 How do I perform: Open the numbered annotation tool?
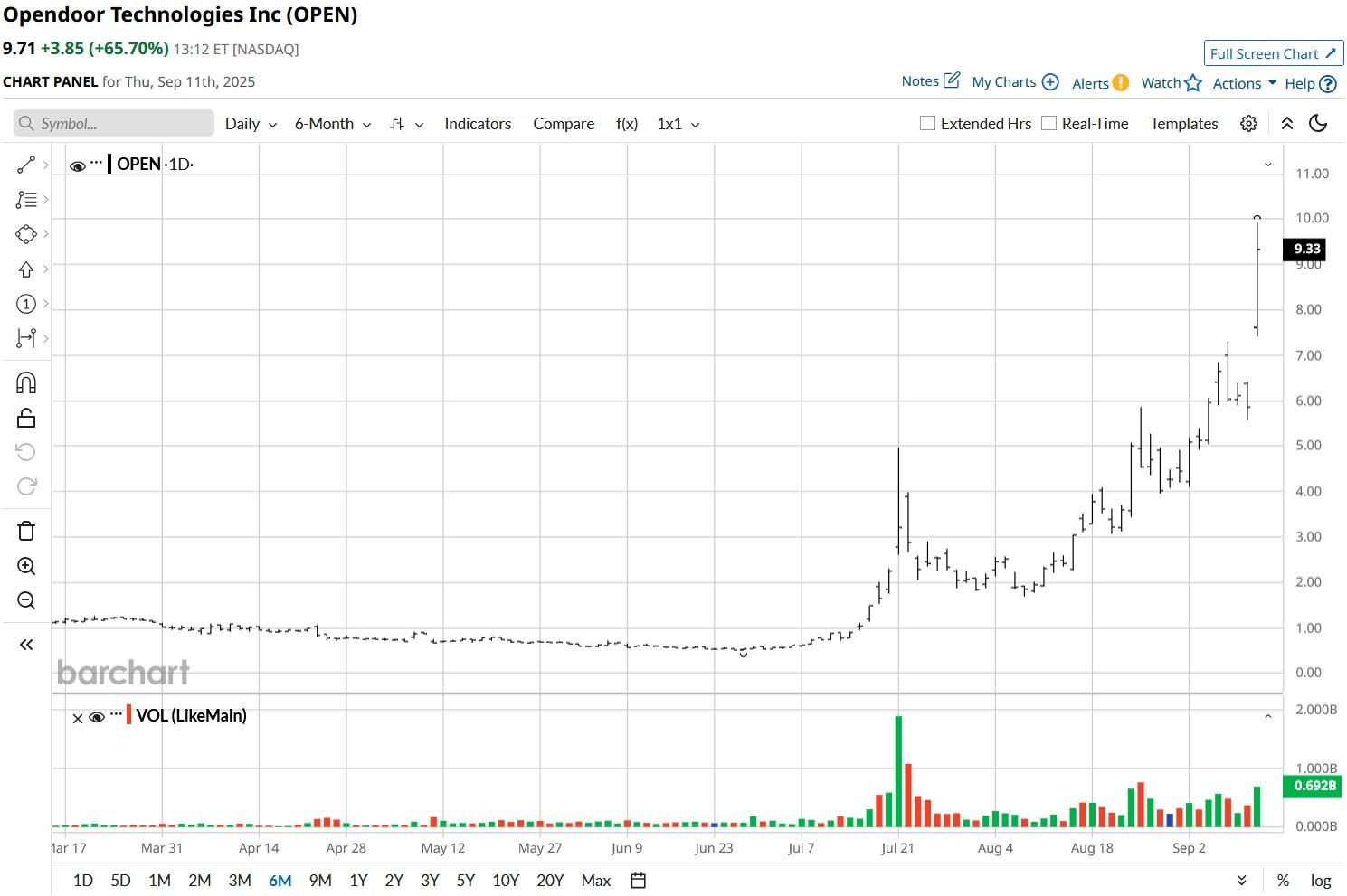(26, 304)
